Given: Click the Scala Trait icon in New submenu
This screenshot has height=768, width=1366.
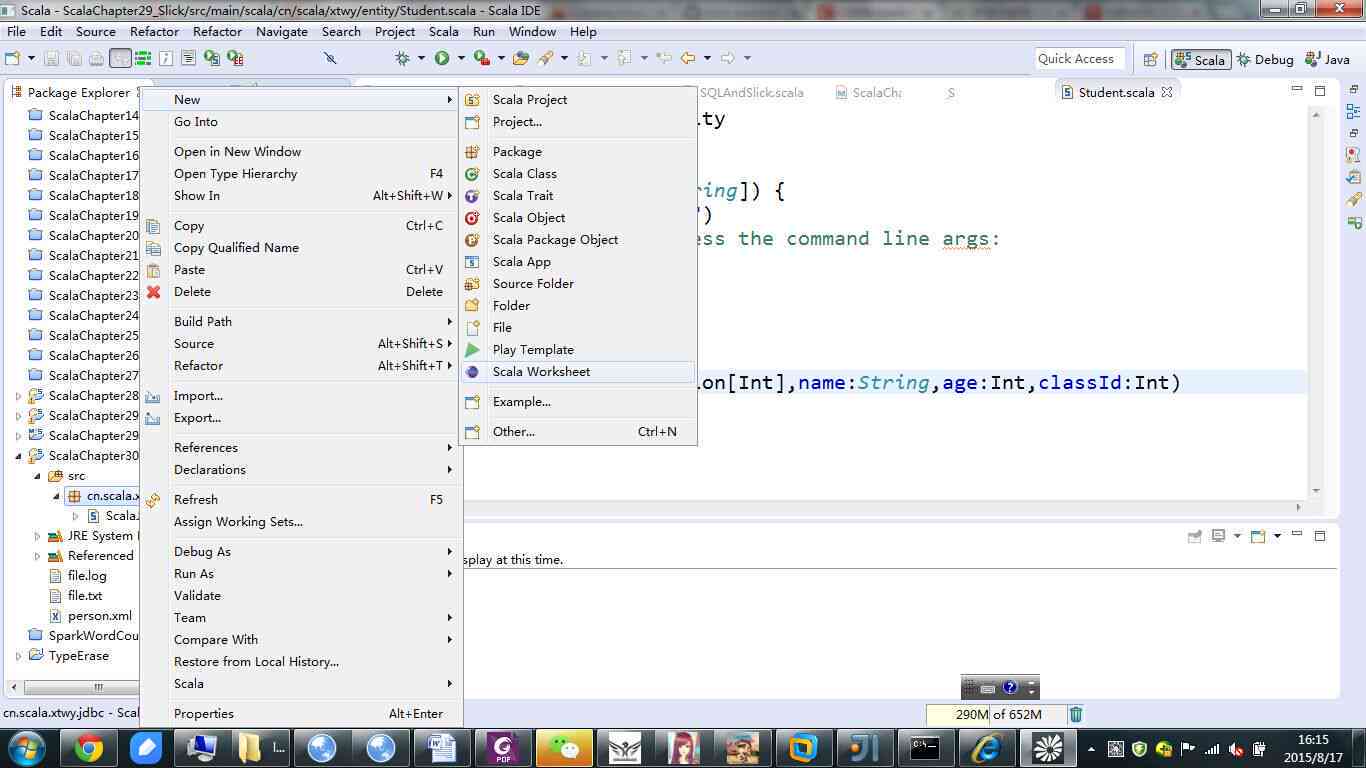Looking at the screenshot, I should click(x=472, y=196).
